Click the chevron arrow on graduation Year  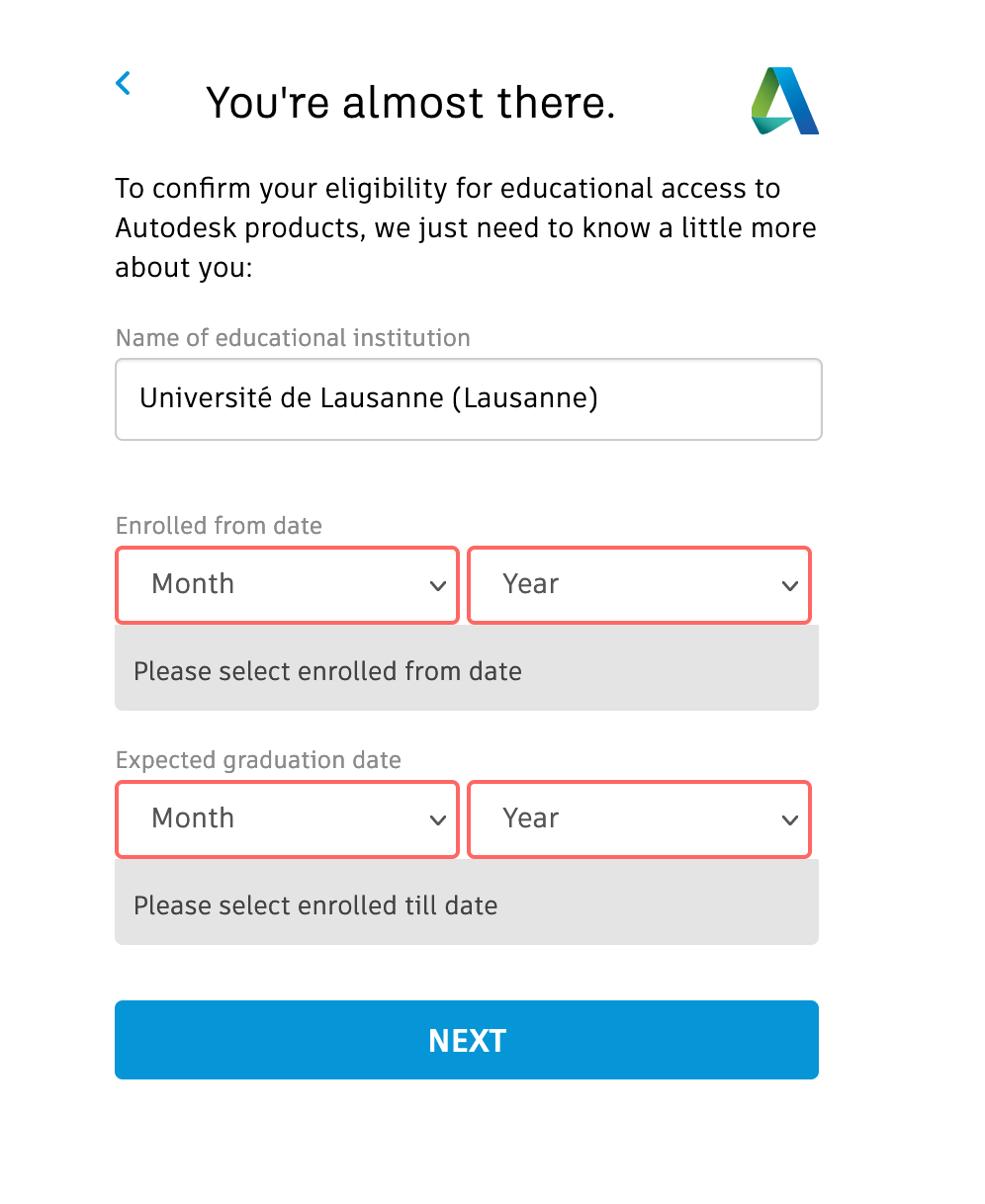click(789, 820)
